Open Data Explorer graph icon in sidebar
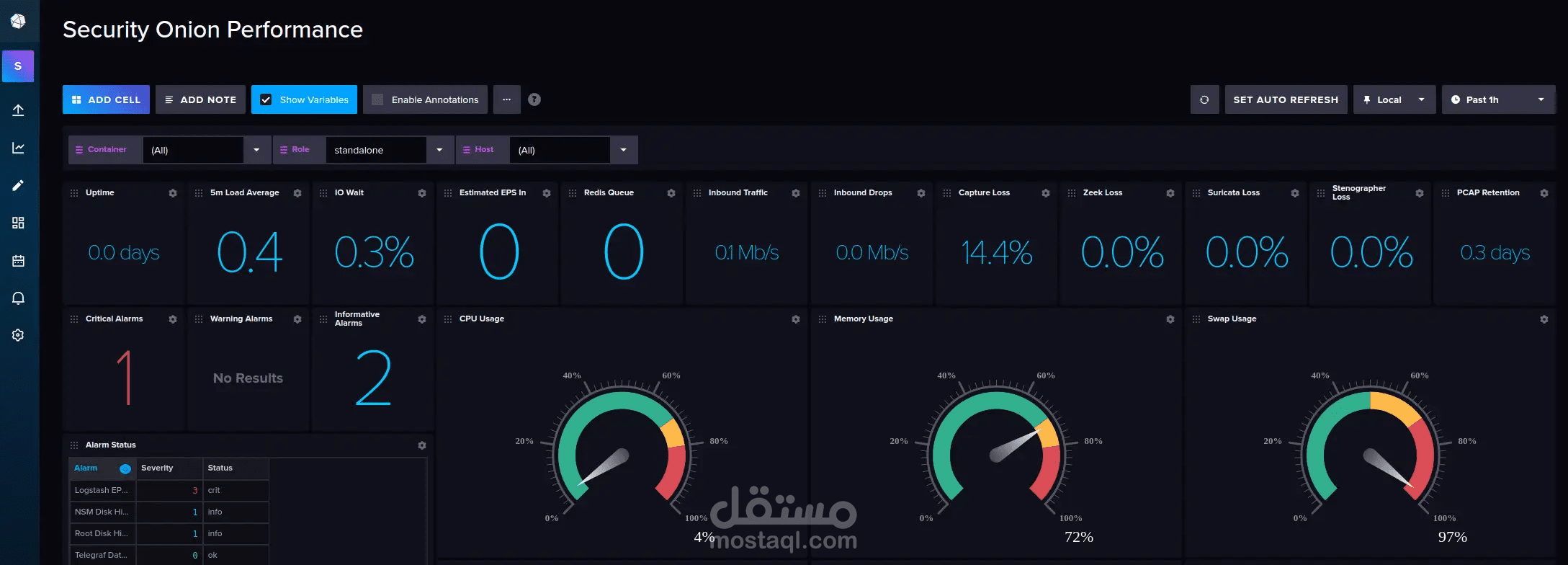The width and height of the screenshot is (1568, 565). (19, 148)
